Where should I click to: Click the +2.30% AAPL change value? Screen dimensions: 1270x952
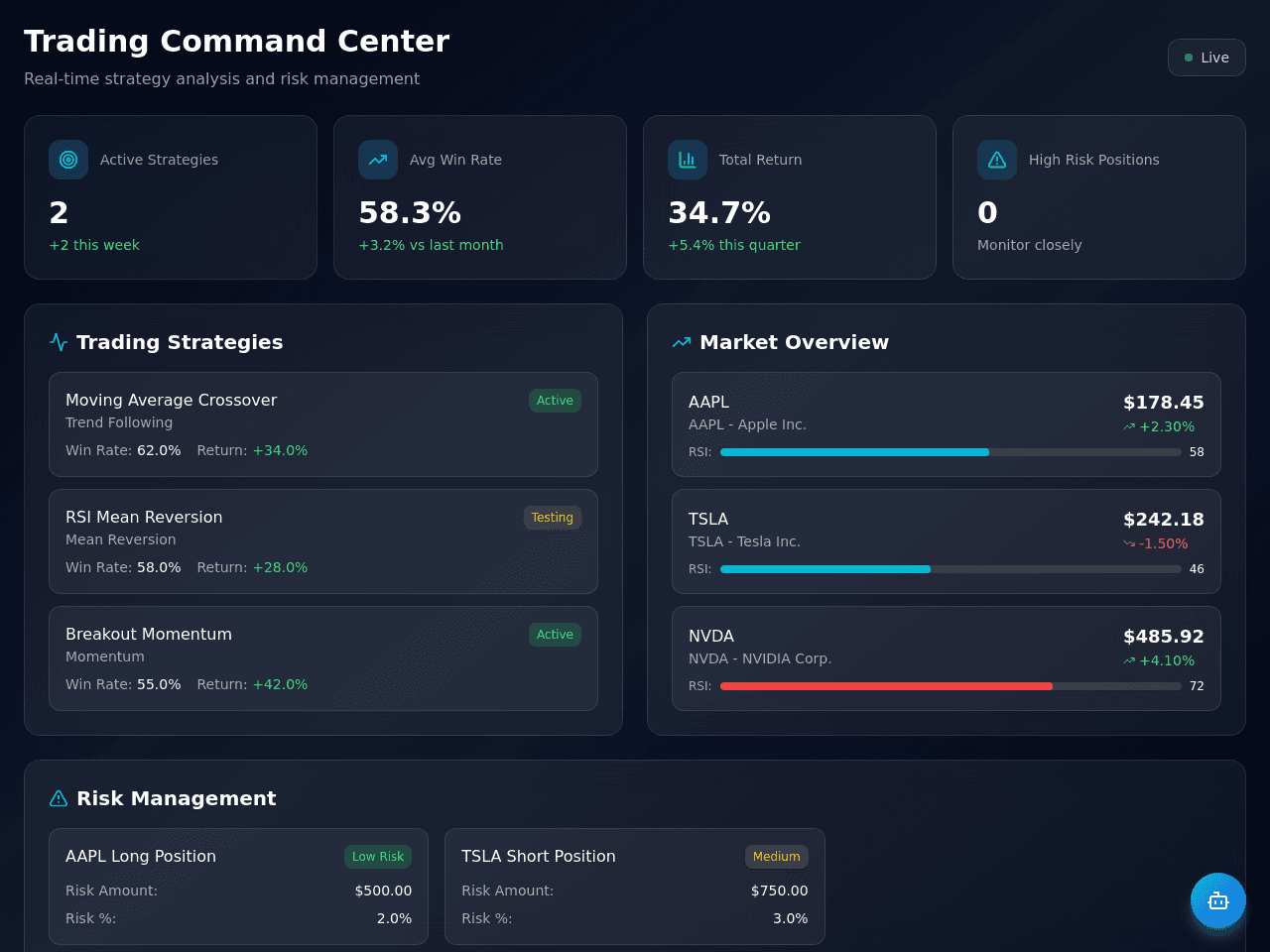[x=1167, y=426]
